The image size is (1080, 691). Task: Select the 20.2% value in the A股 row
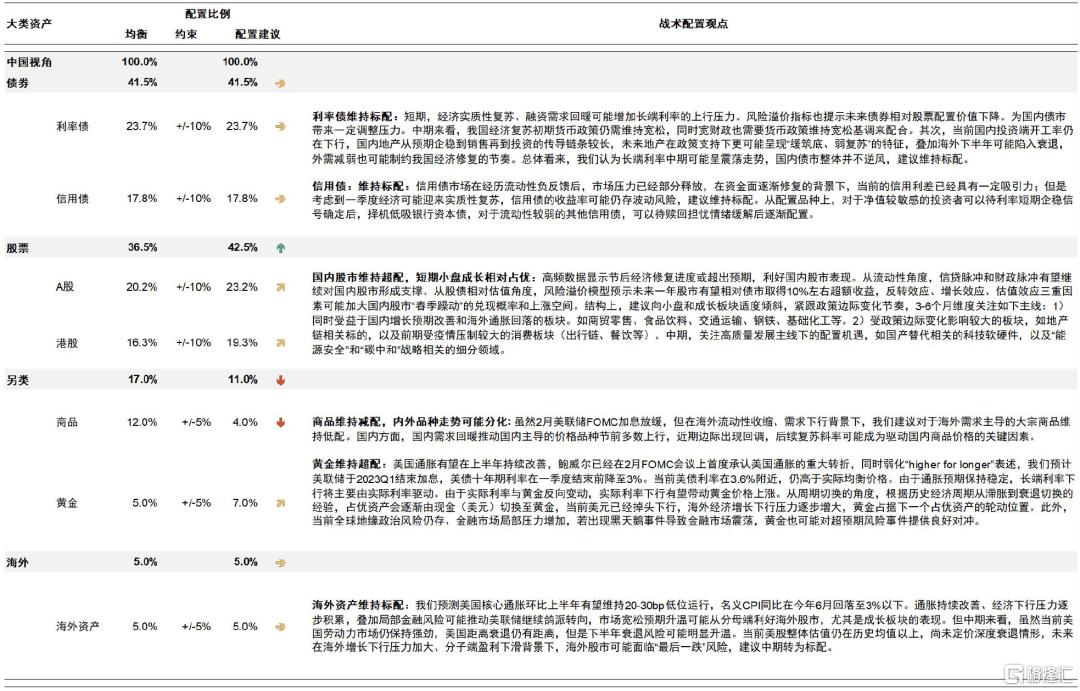(x=142, y=287)
